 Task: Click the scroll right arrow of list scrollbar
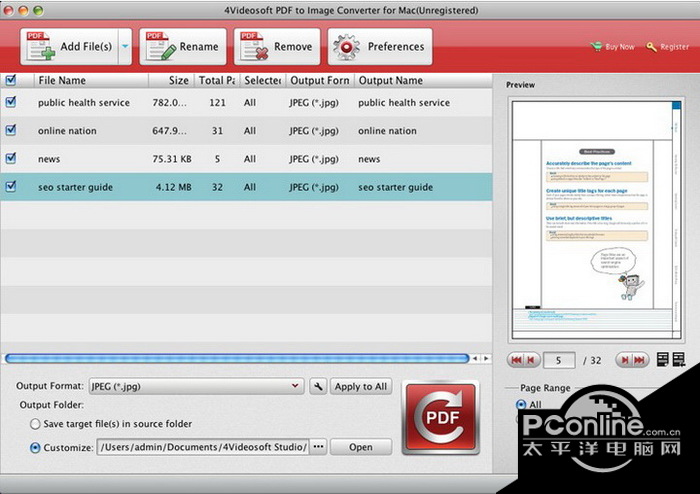click(486, 358)
